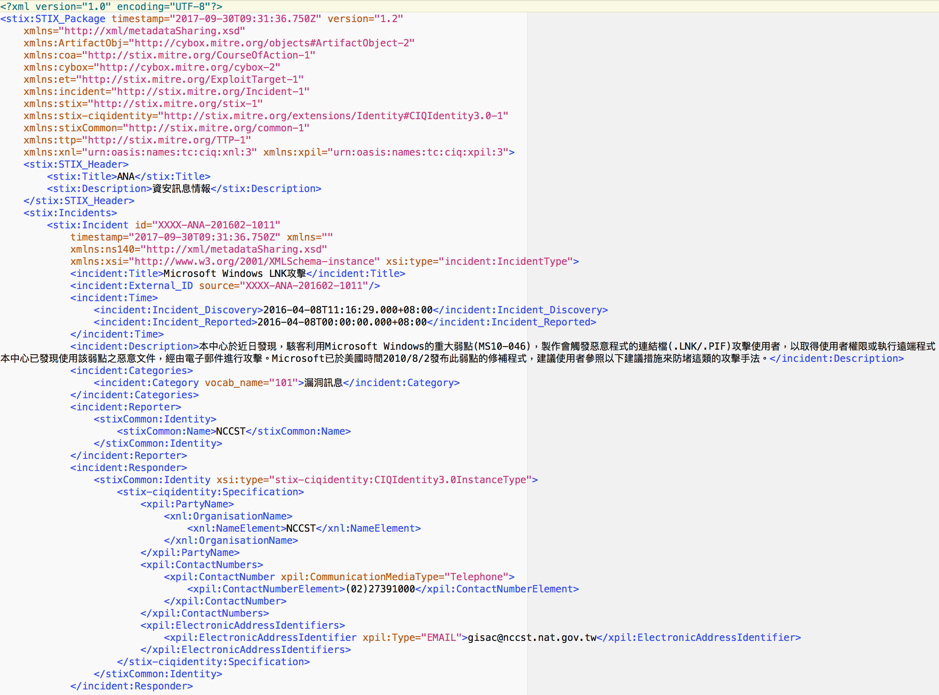Click closing xpil:ElectronicAddressIdentifiers tag
This screenshot has height=695, width=939.
[246, 650]
